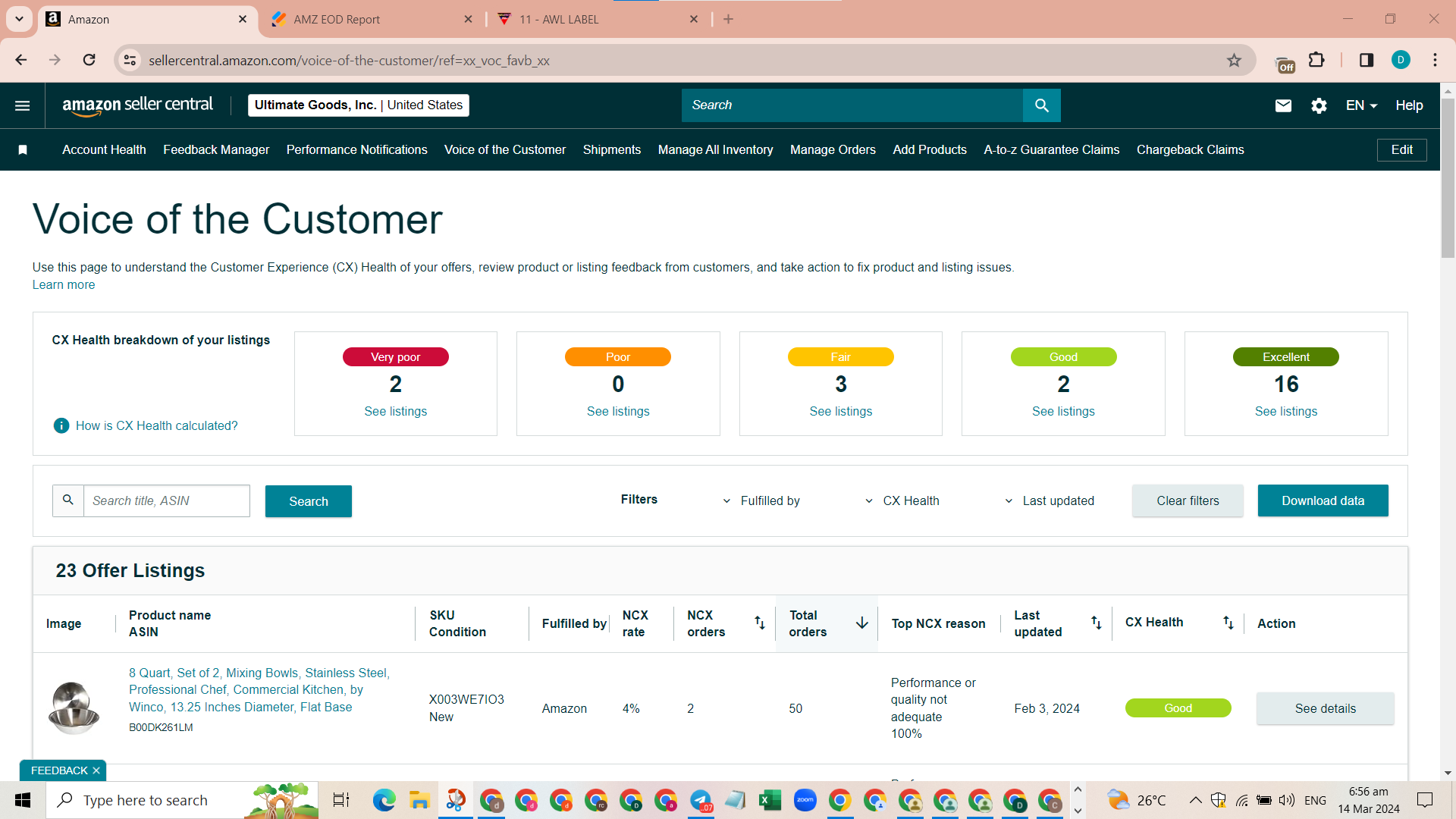See listings under Excellent
The height and width of the screenshot is (819, 1456).
[1286, 412]
